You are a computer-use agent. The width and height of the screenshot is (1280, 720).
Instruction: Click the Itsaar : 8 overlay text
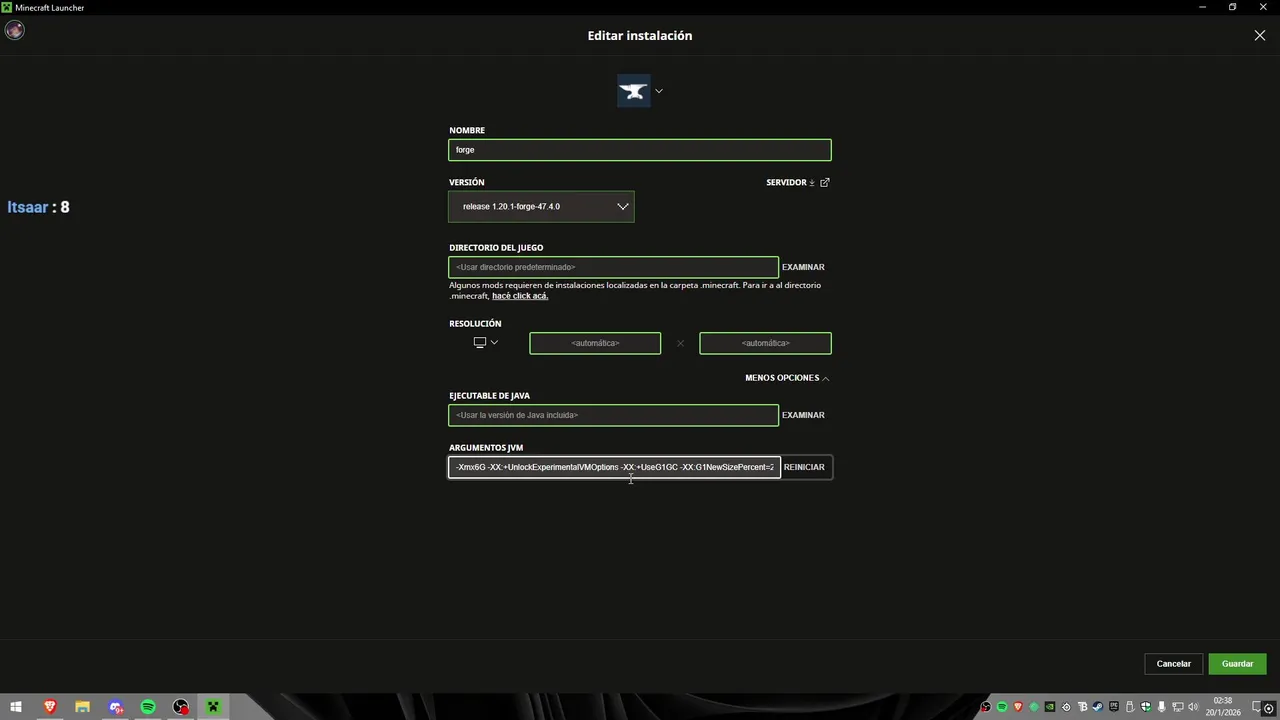[38, 207]
